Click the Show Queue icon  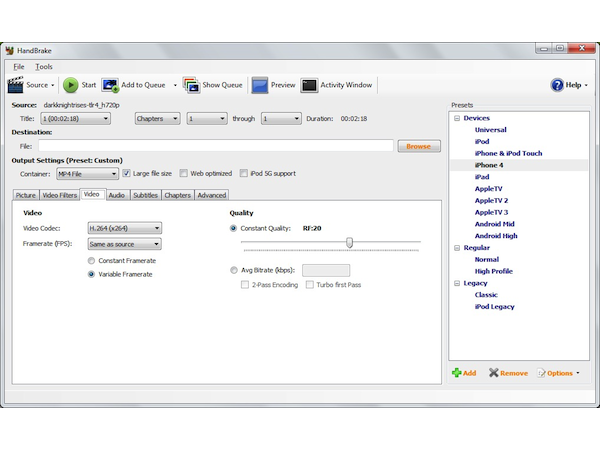click(x=191, y=85)
